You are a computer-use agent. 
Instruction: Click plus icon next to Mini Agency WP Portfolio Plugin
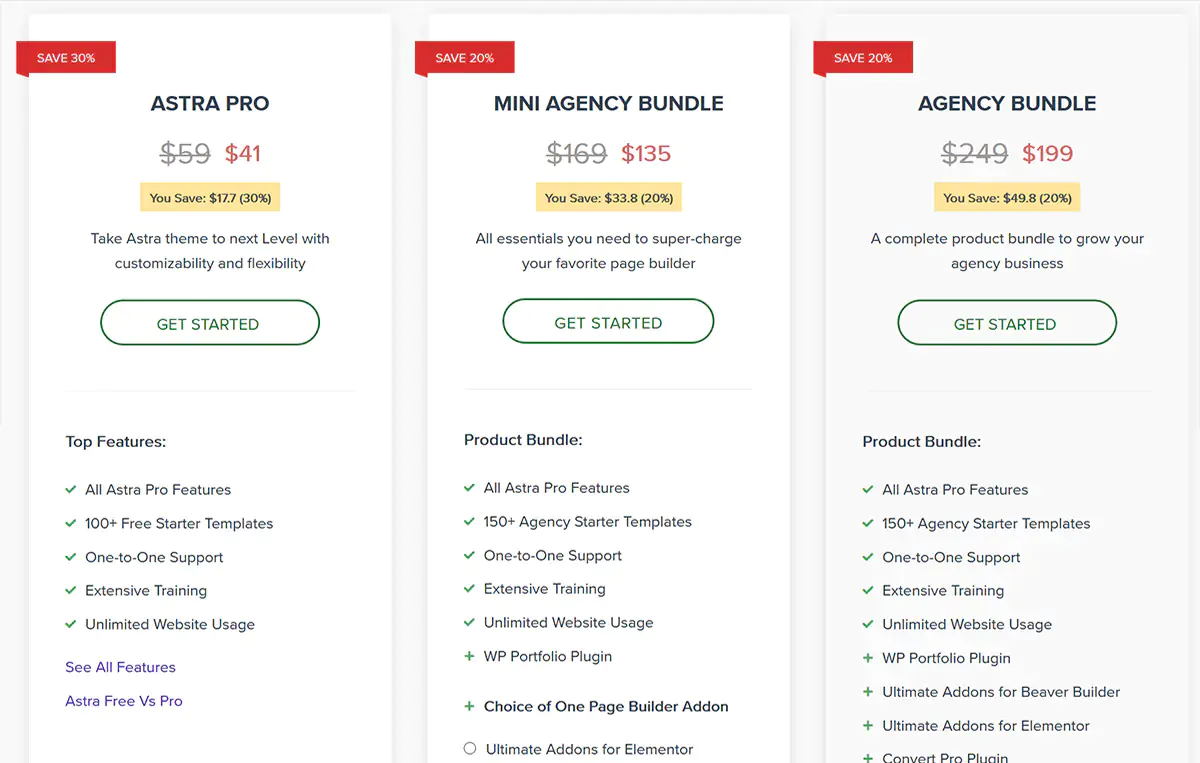tap(469, 656)
